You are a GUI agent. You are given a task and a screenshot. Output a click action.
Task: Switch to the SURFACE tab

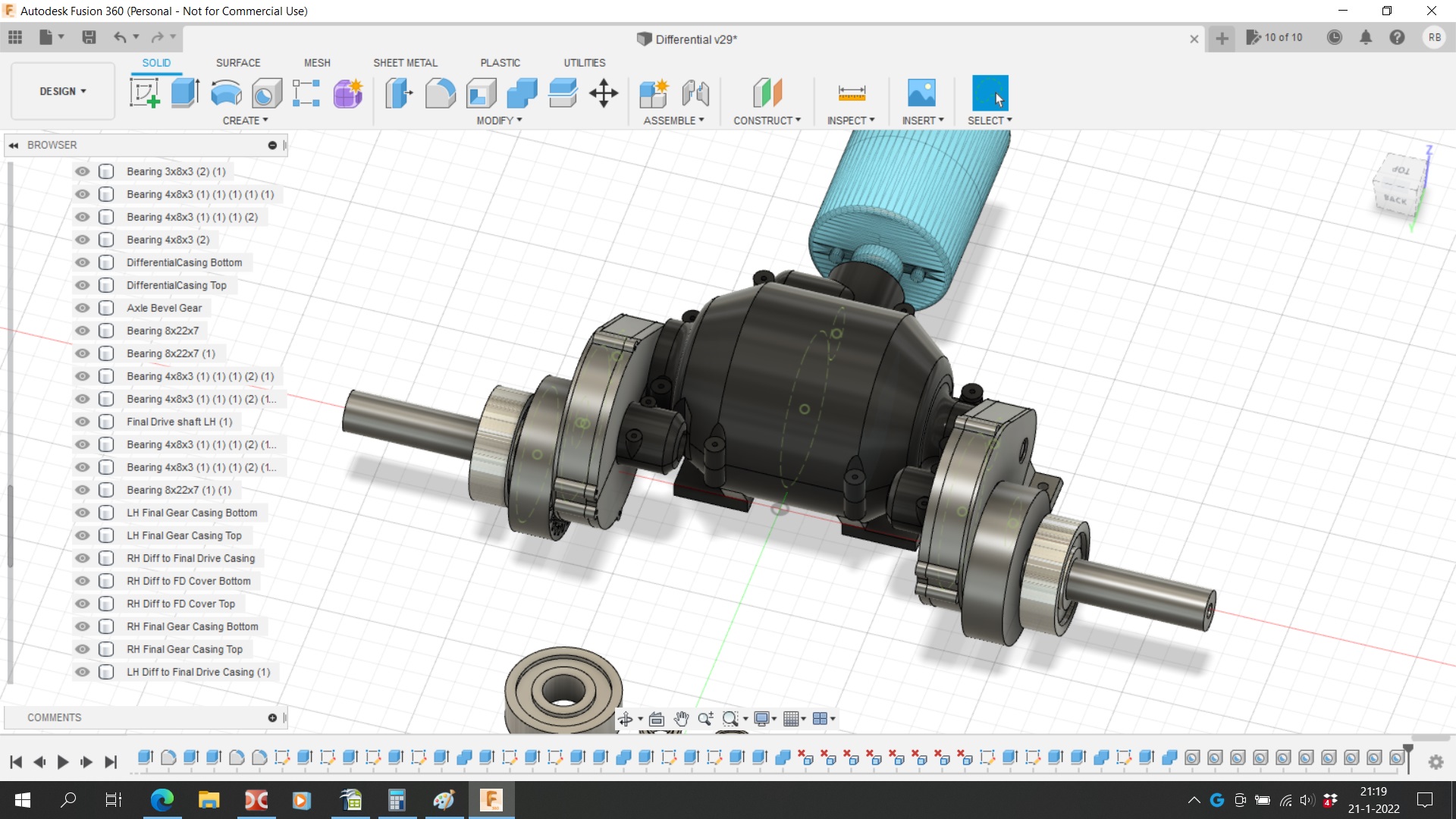click(237, 63)
